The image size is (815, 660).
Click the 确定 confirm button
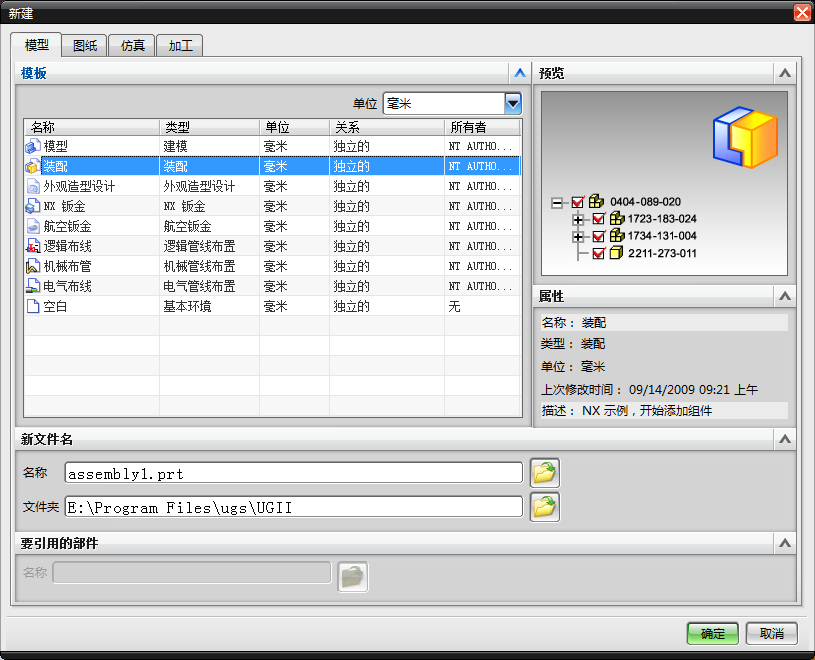(712, 633)
